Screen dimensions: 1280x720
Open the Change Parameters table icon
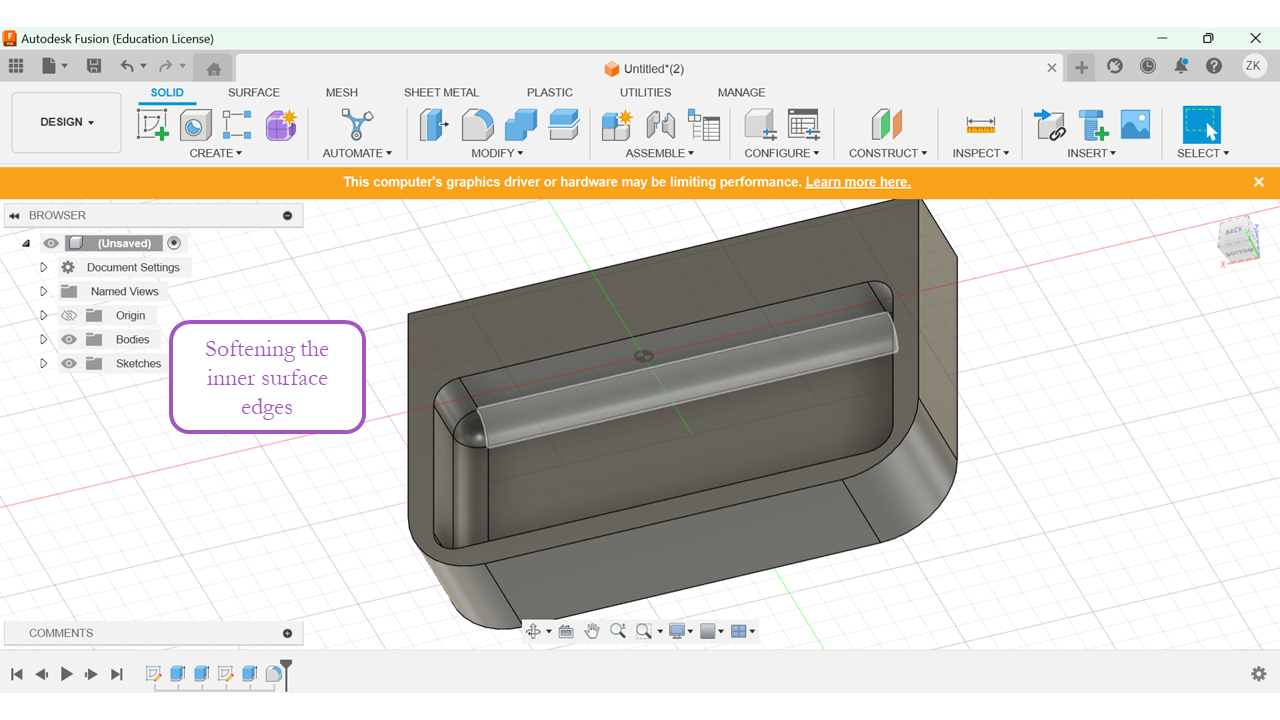click(804, 125)
